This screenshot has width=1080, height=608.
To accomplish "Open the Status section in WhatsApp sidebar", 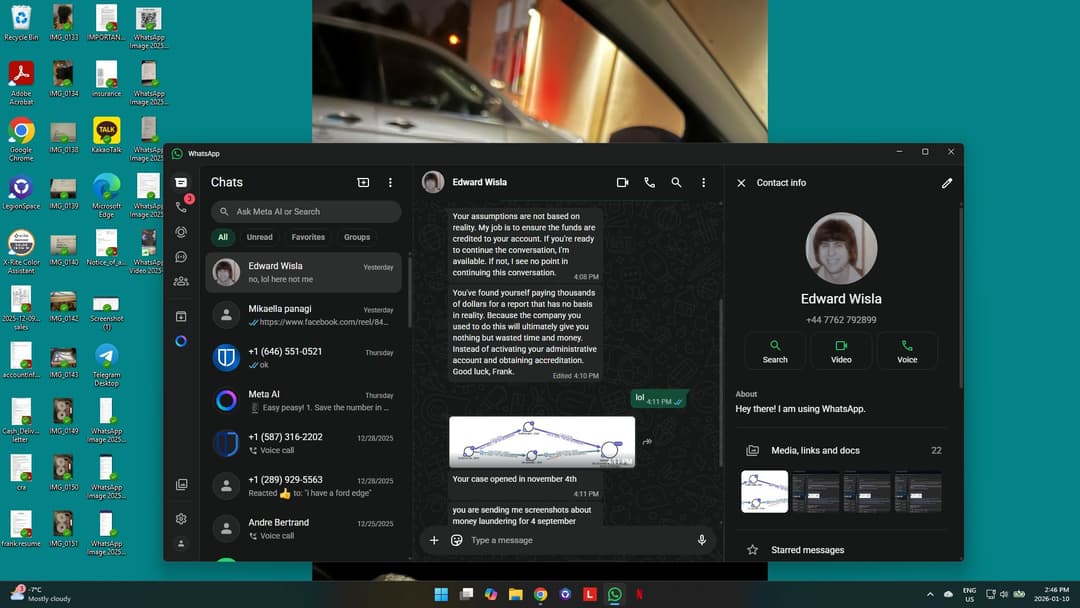I will 181,232.
